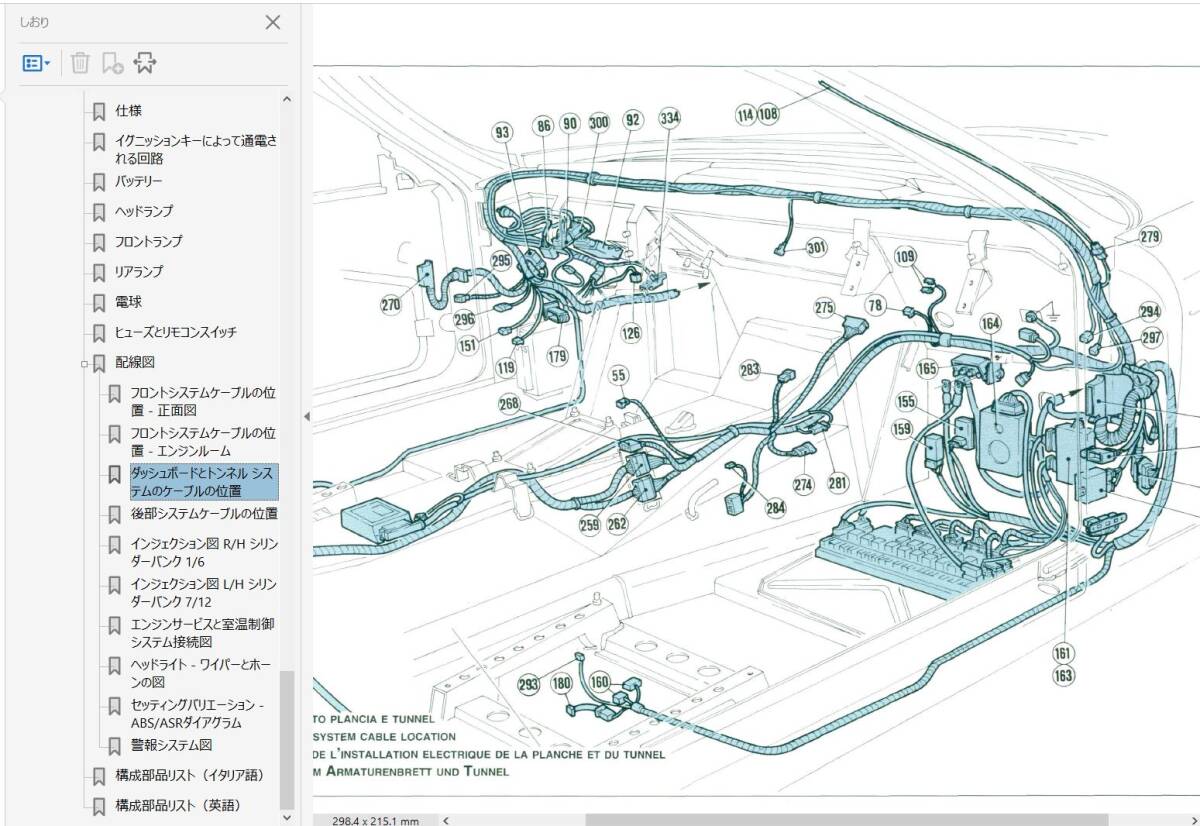The image size is (1200, 826).
Task: Go to 後部システムケーブルの位置 bookmark
Action: point(204,513)
